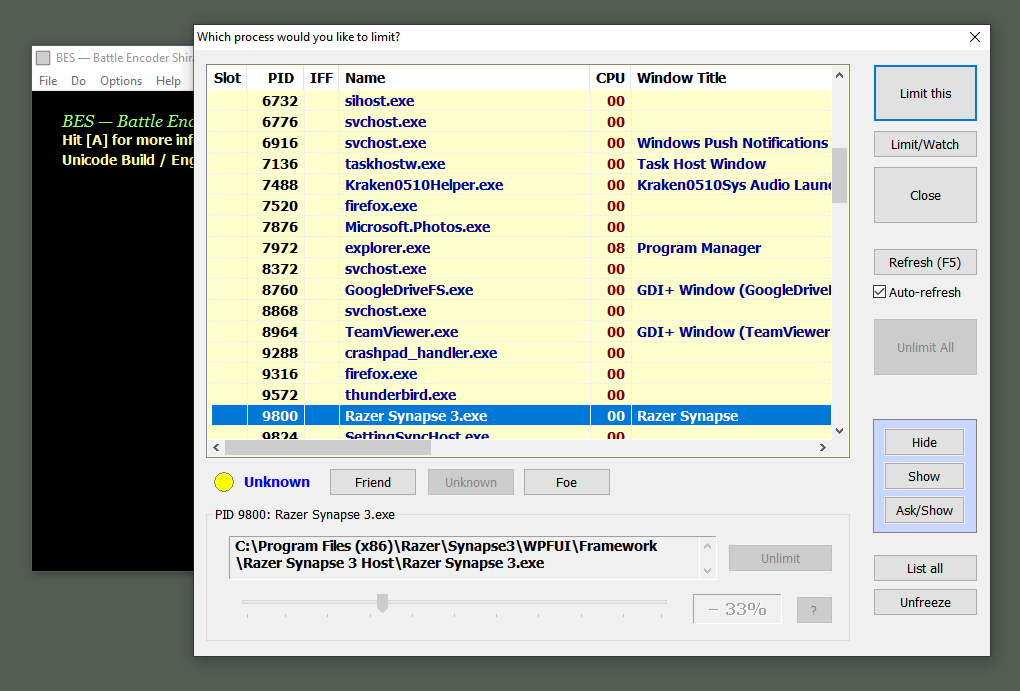Open File menu in BES window
This screenshot has height=691, width=1020.
pos(48,81)
